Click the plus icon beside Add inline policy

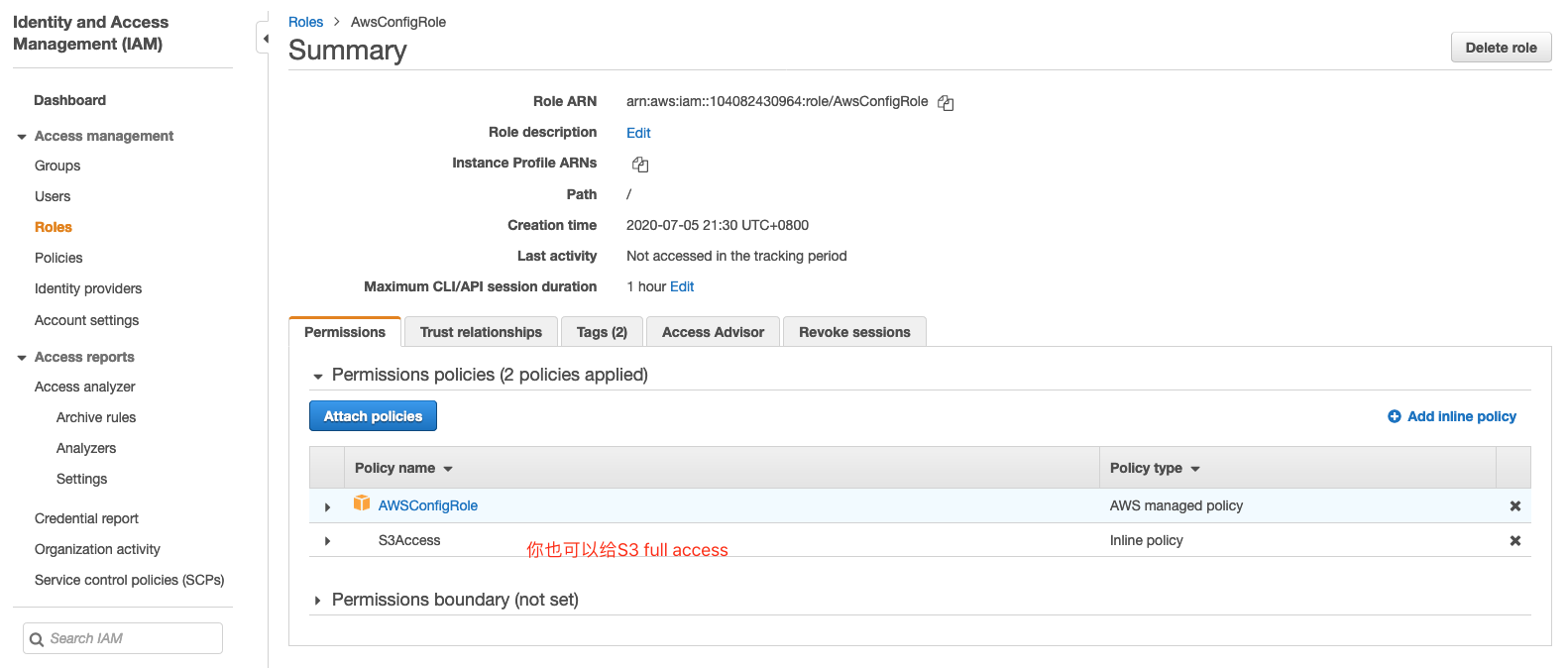pos(1395,416)
